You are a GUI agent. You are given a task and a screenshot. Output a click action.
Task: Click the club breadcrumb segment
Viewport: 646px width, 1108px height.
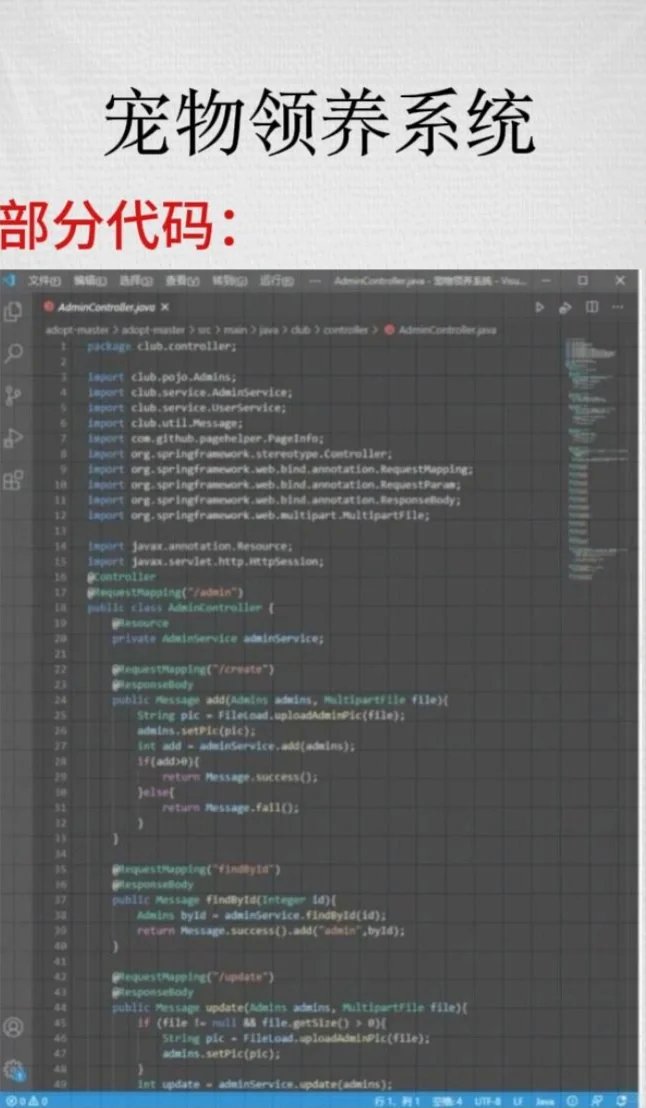[301, 330]
